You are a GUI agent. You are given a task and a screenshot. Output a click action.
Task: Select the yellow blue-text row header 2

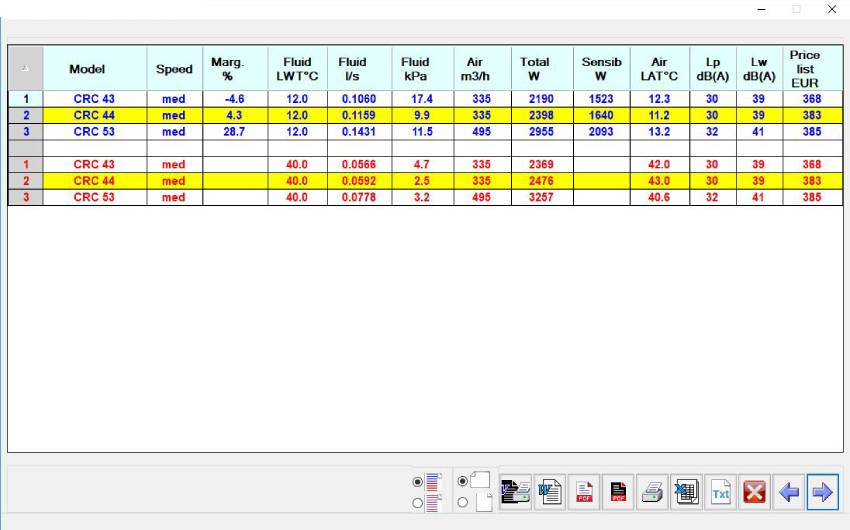click(x=25, y=115)
